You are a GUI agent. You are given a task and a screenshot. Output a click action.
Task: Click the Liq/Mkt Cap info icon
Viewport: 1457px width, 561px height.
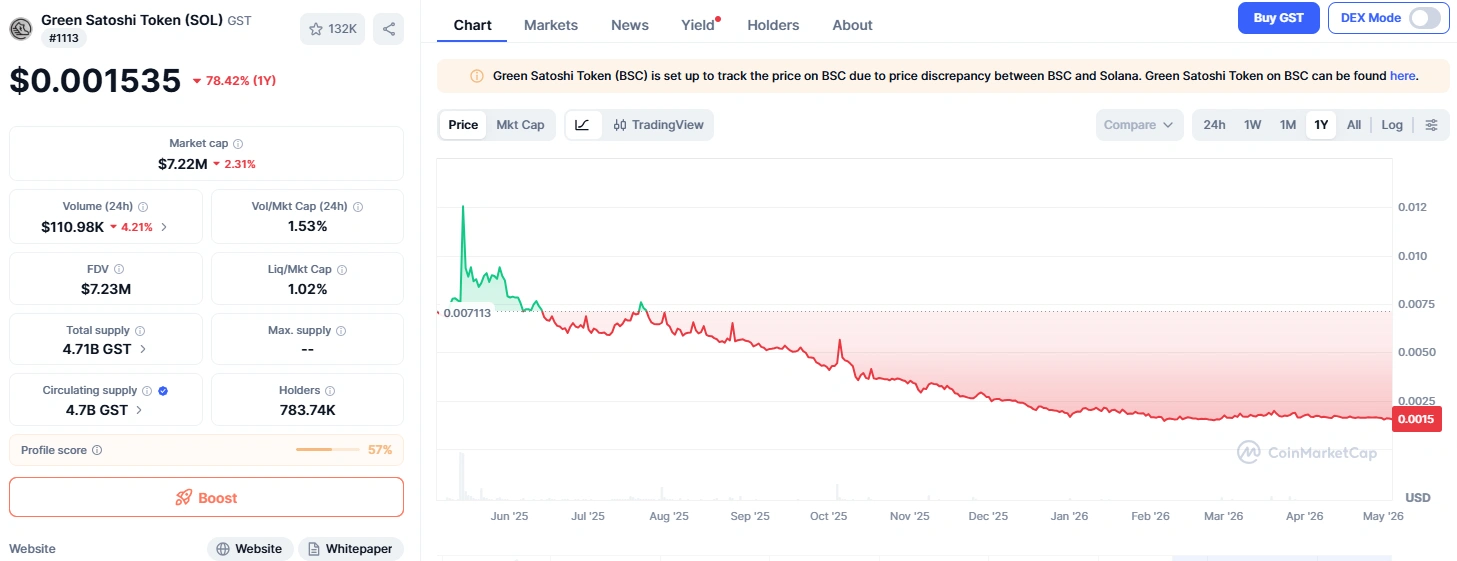click(342, 269)
